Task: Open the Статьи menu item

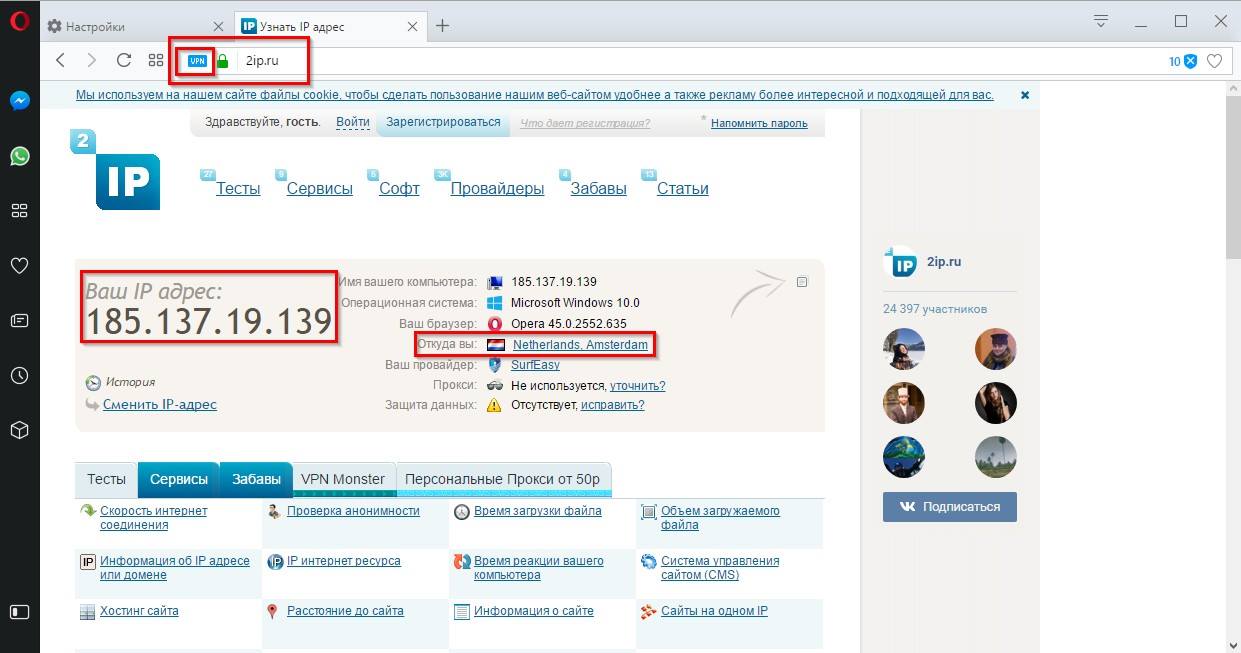Action: point(683,188)
